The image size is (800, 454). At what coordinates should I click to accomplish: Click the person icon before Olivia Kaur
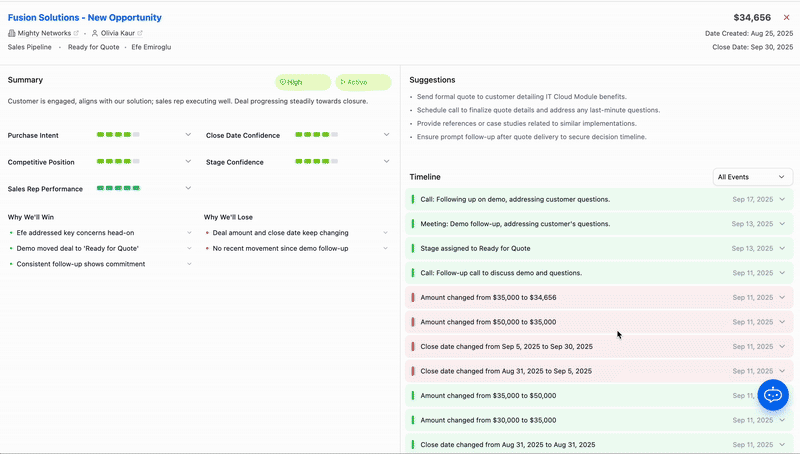point(94,33)
